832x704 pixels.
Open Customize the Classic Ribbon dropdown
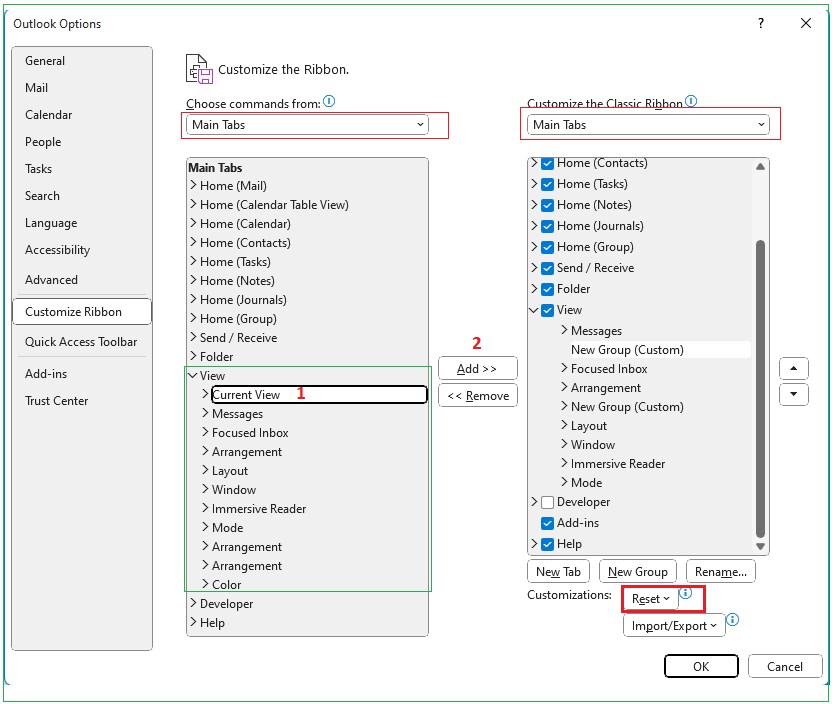tap(648, 125)
